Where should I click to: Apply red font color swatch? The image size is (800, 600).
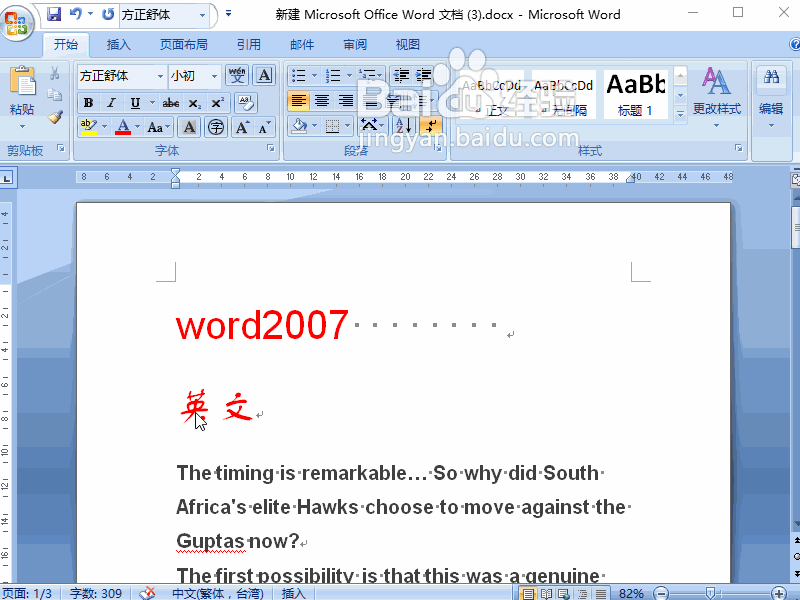(x=123, y=127)
